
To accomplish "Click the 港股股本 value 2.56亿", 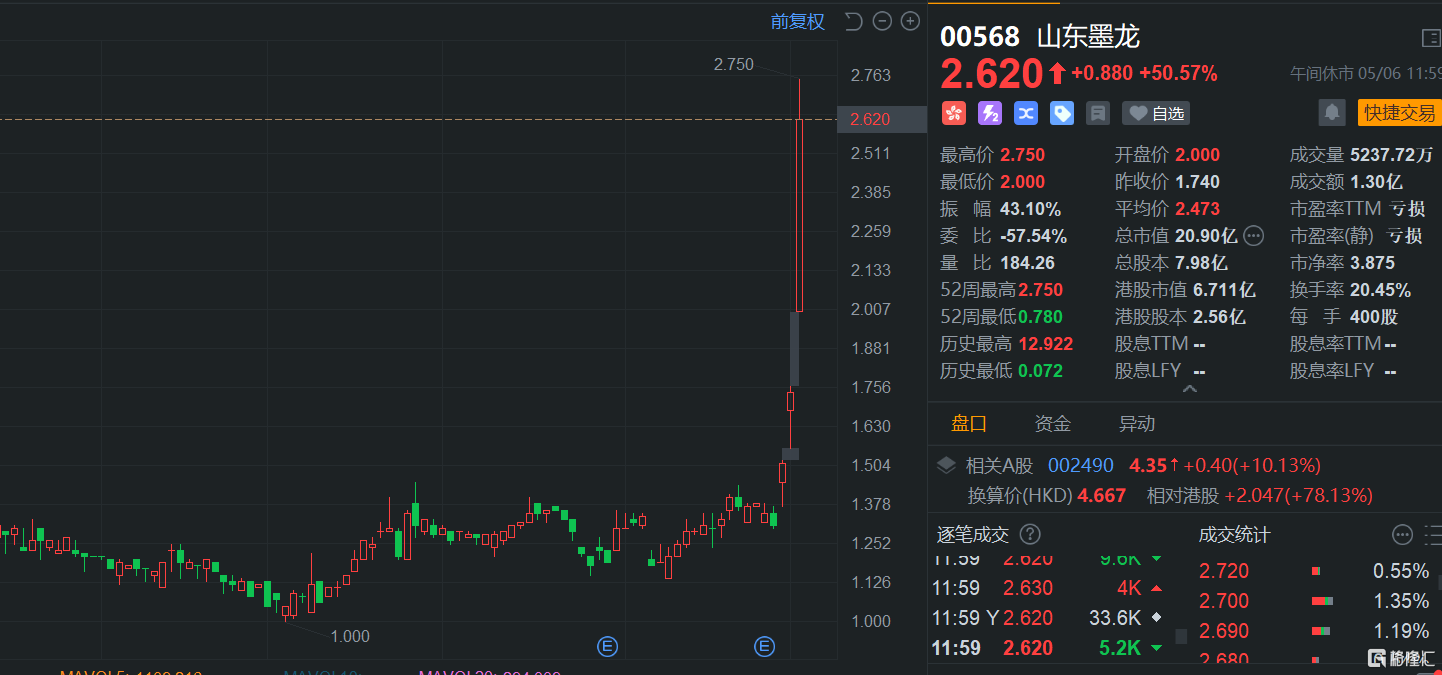I will point(1219,317).
